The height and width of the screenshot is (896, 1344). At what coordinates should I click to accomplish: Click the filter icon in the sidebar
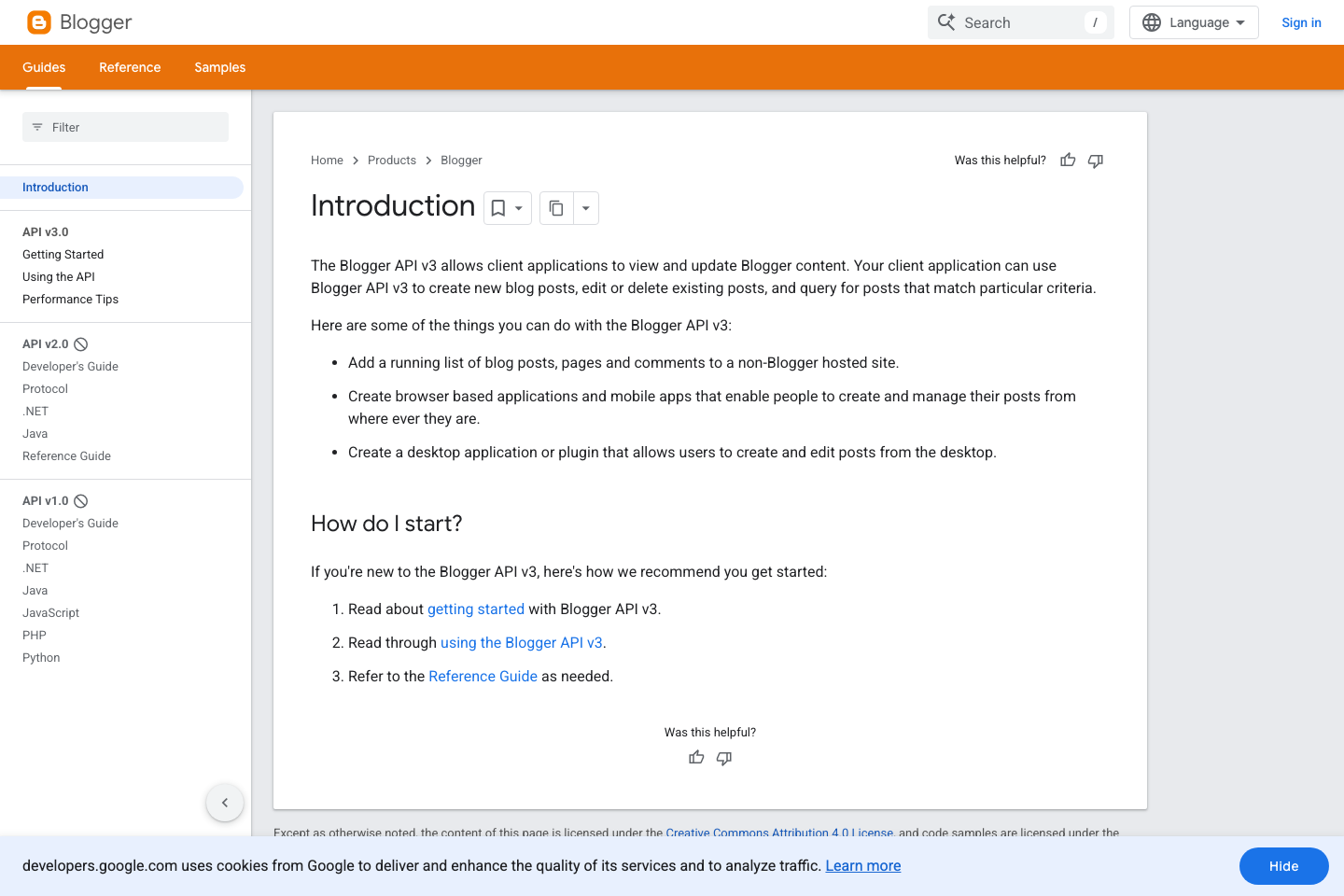37,127
